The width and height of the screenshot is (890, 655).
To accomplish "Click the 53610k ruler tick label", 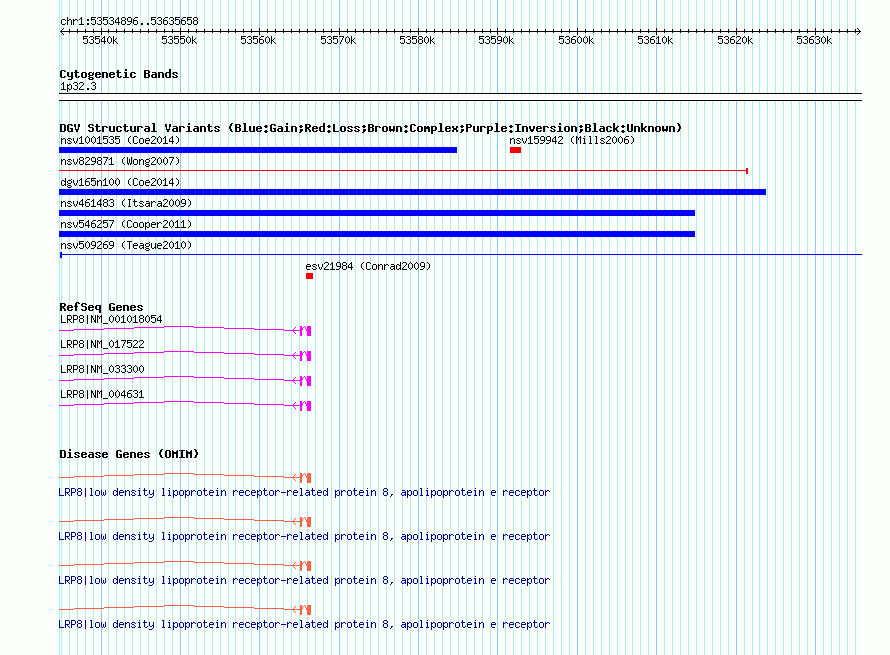I will pyautogui.click(x=655, y=40).
